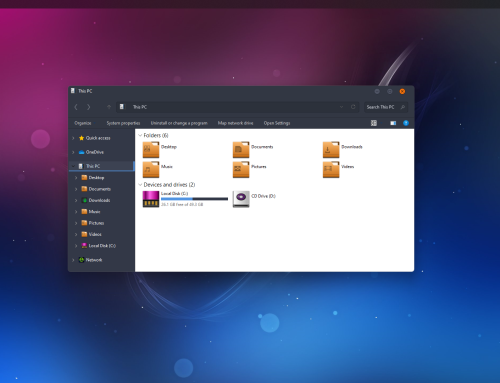
Task: Click the This PC address bar path
Action: pyautogui.click(x=140, y=107)
